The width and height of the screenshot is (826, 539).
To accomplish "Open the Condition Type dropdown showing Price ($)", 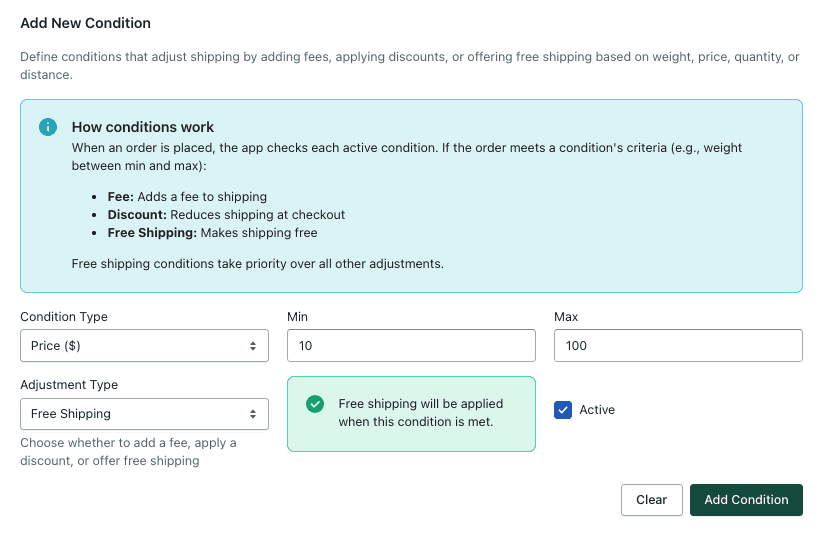I will point(144,346).
